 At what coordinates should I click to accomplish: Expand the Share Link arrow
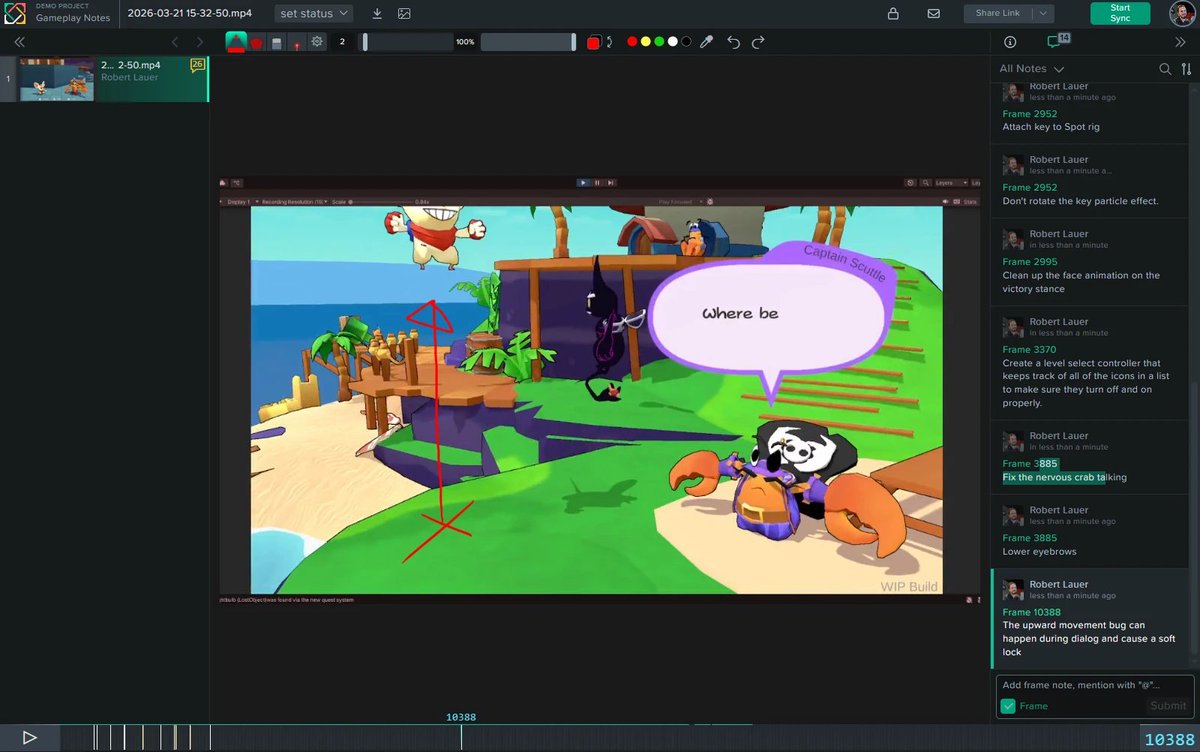pyautogui.click(x=1043, y=13)
